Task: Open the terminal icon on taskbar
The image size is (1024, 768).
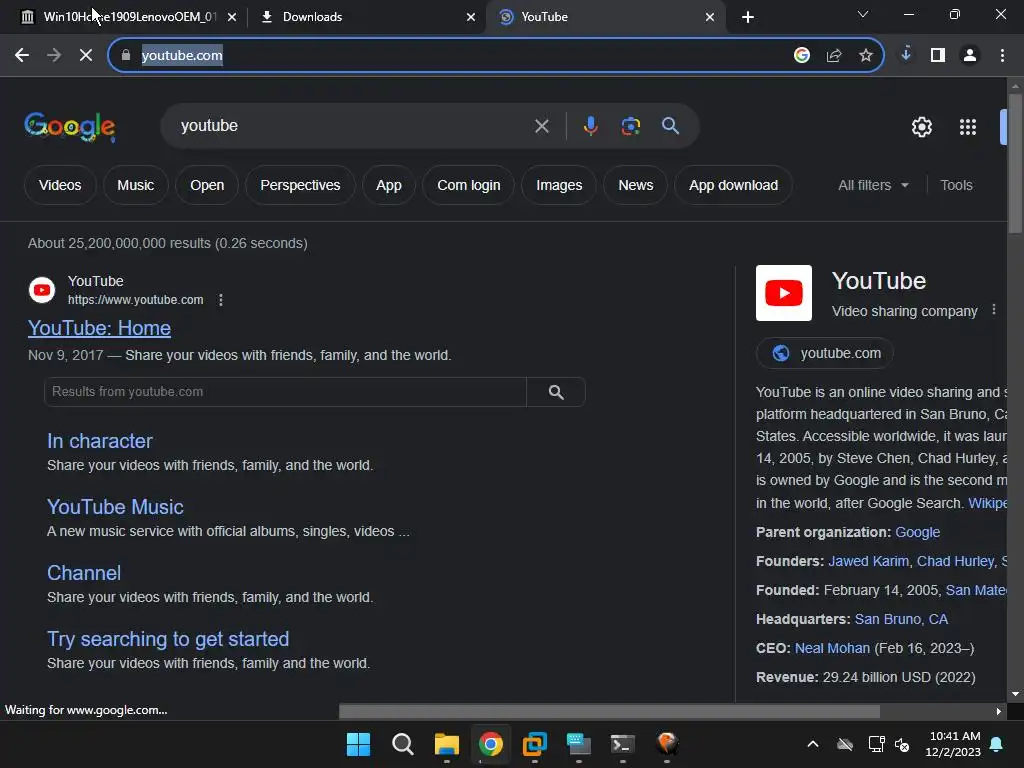Action: [x=622, y=744]
